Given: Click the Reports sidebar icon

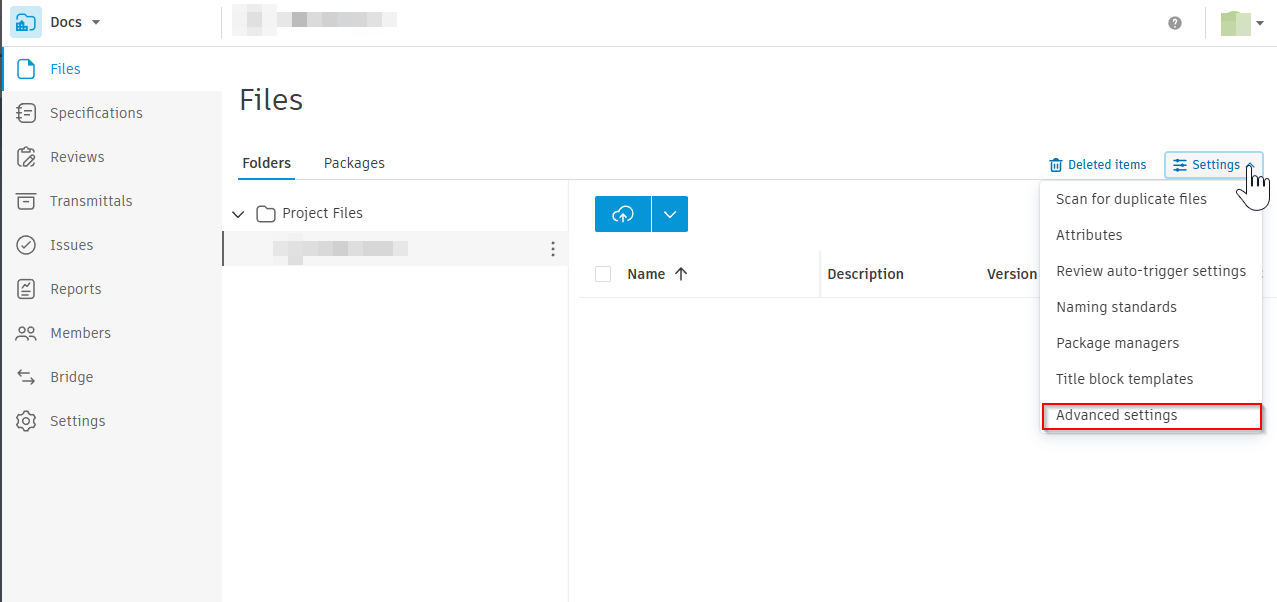Looking at the screenshot, I should coord(26,289).
